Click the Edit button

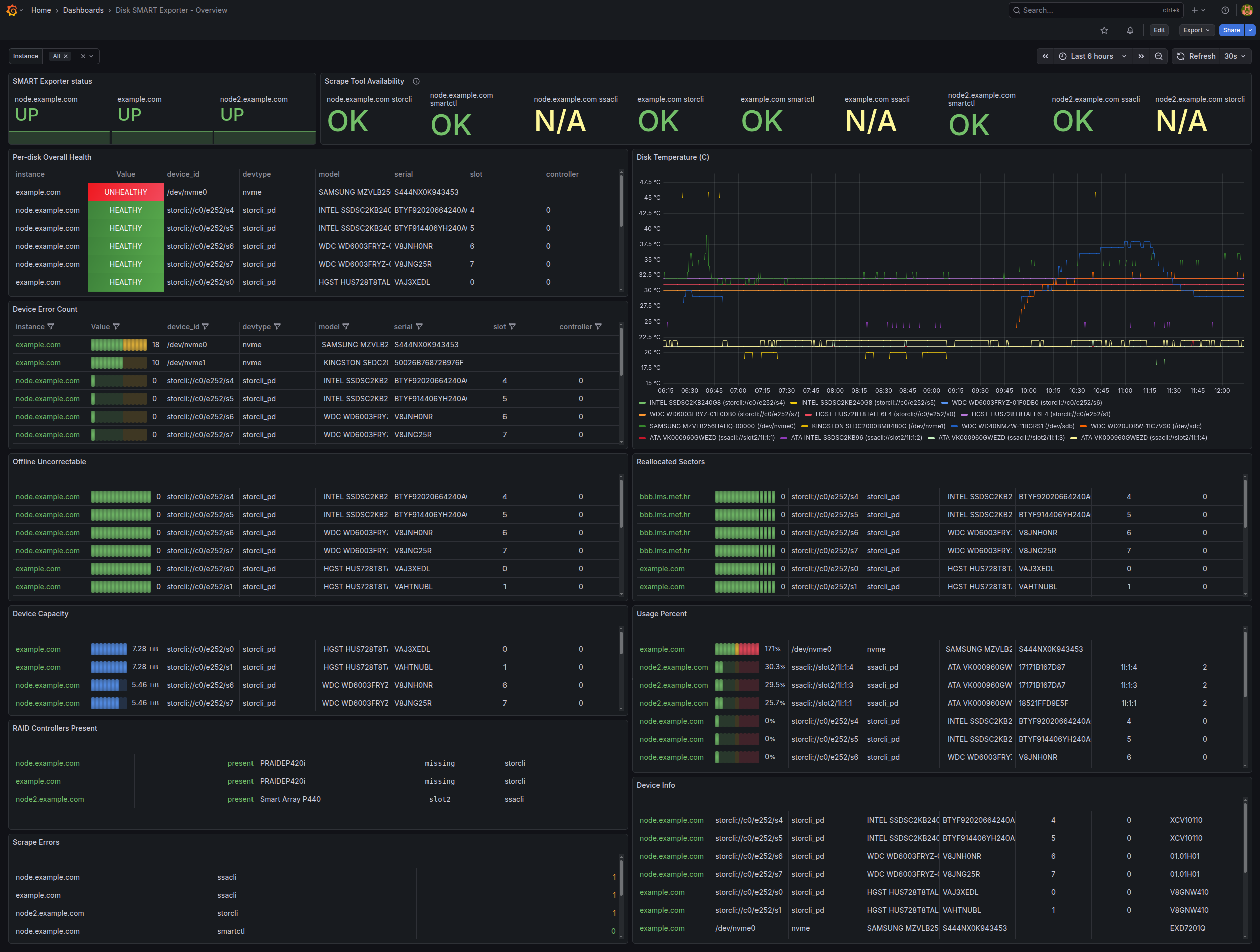pos(1159,30)
